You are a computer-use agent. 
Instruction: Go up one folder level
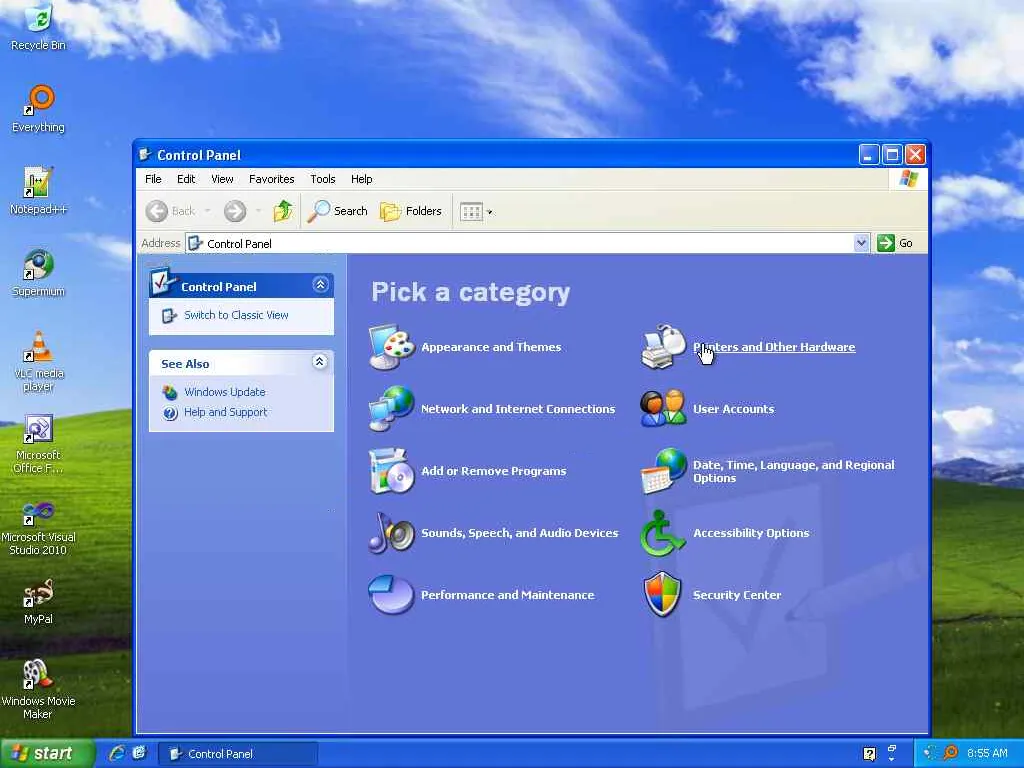click(x=283, y=211)
